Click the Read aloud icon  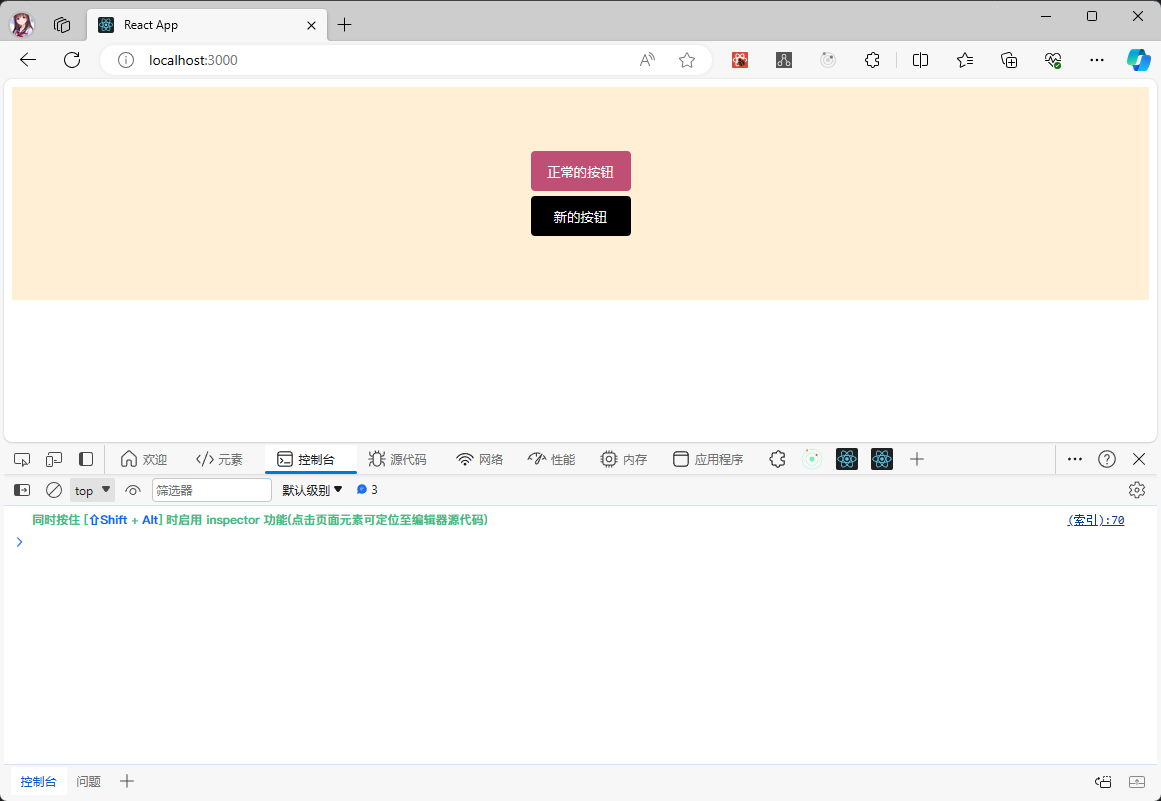647,60
